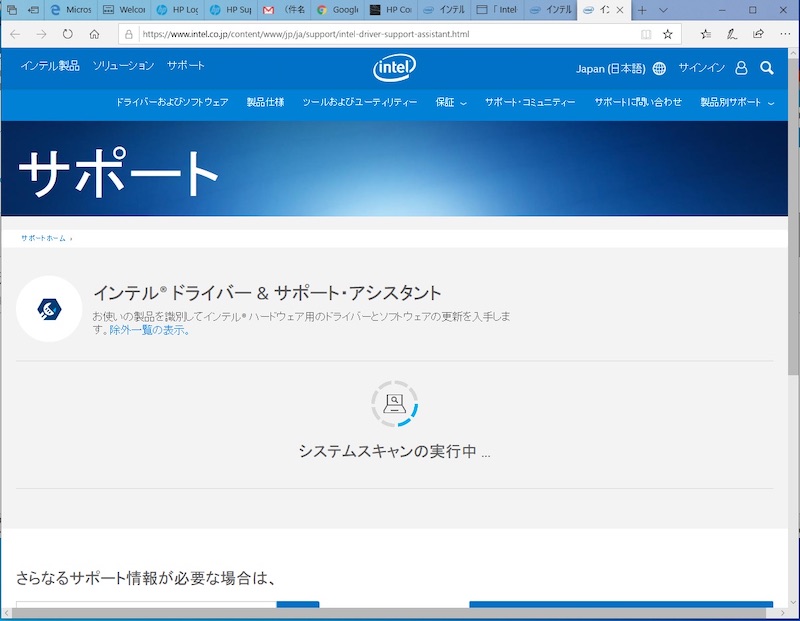Switch to the Welcome tab
The width and height of the screenshot is (800, 621).
coord(124,10)
